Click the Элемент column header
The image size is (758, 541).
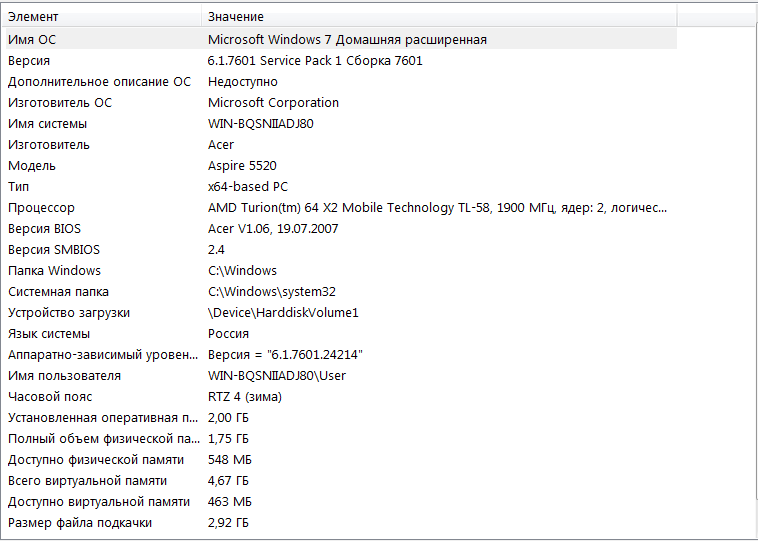pyautogui.click(x=100, y=17)
